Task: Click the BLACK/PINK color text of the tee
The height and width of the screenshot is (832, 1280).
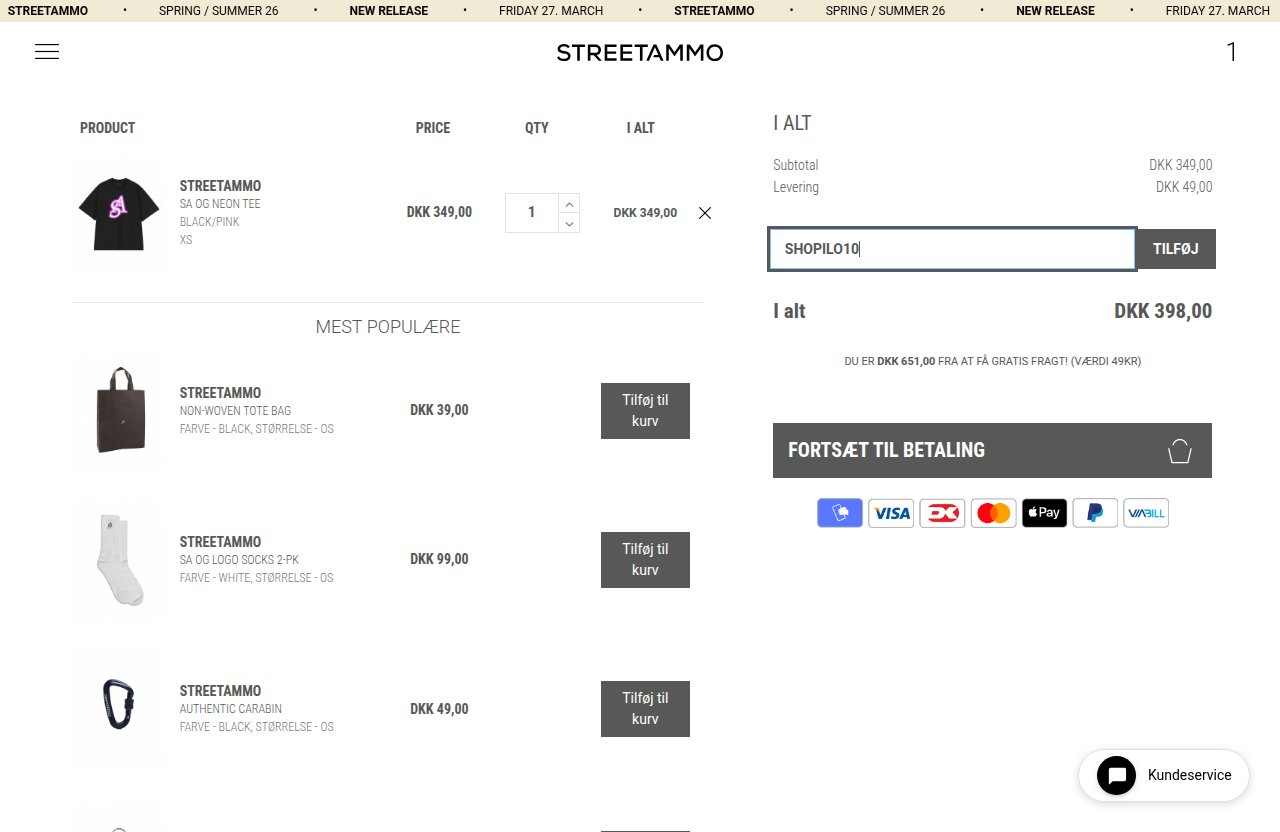Action: (210, 222)
